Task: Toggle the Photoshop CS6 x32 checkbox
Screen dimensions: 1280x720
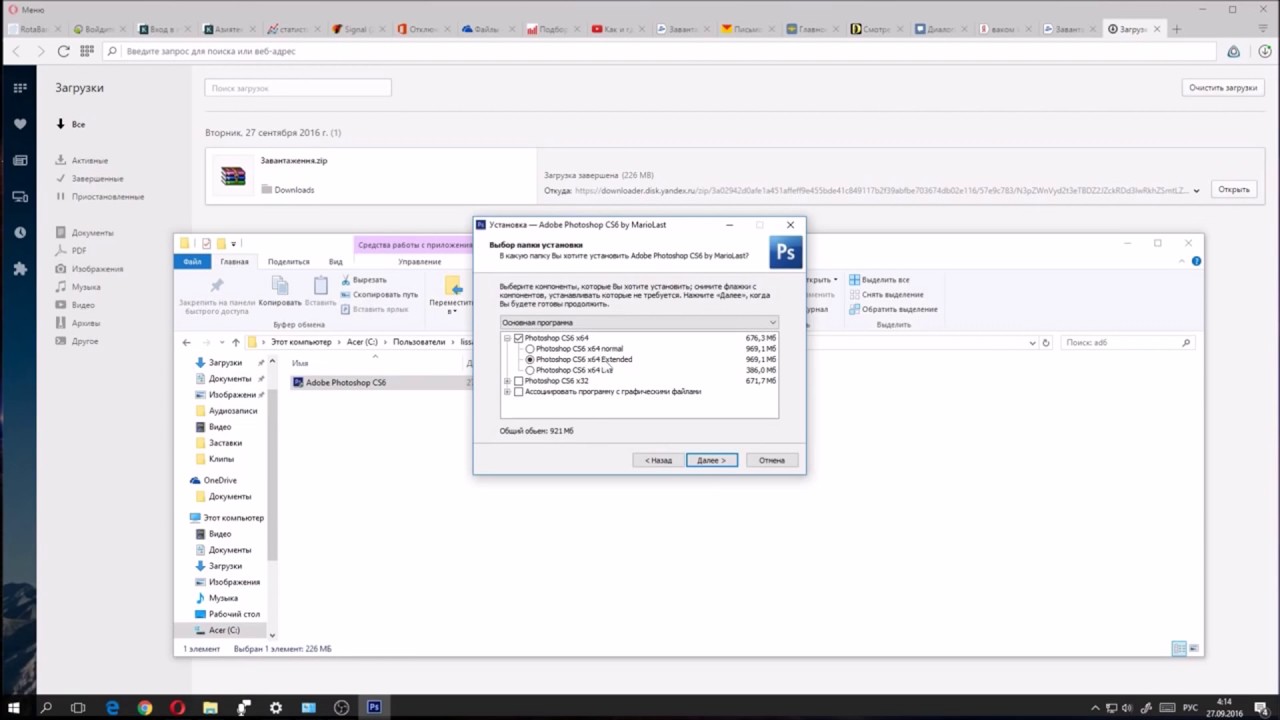Action: (518, 381)
